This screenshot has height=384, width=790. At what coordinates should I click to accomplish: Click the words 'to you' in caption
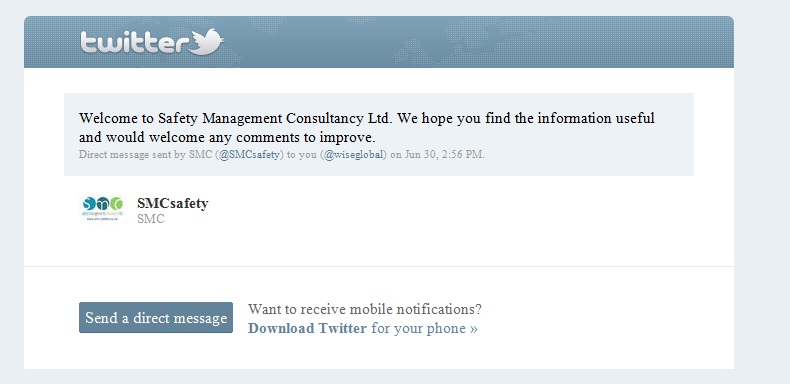pyautogui.click(x=301, y=155)
